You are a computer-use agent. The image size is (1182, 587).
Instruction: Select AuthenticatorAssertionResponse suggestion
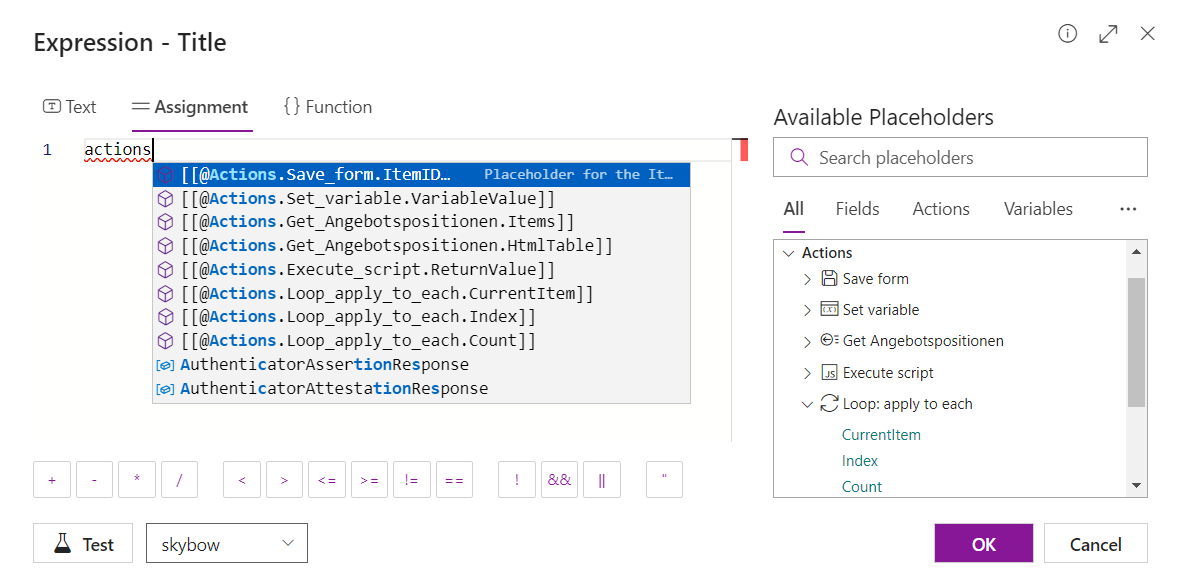click(x=421, y=365)
